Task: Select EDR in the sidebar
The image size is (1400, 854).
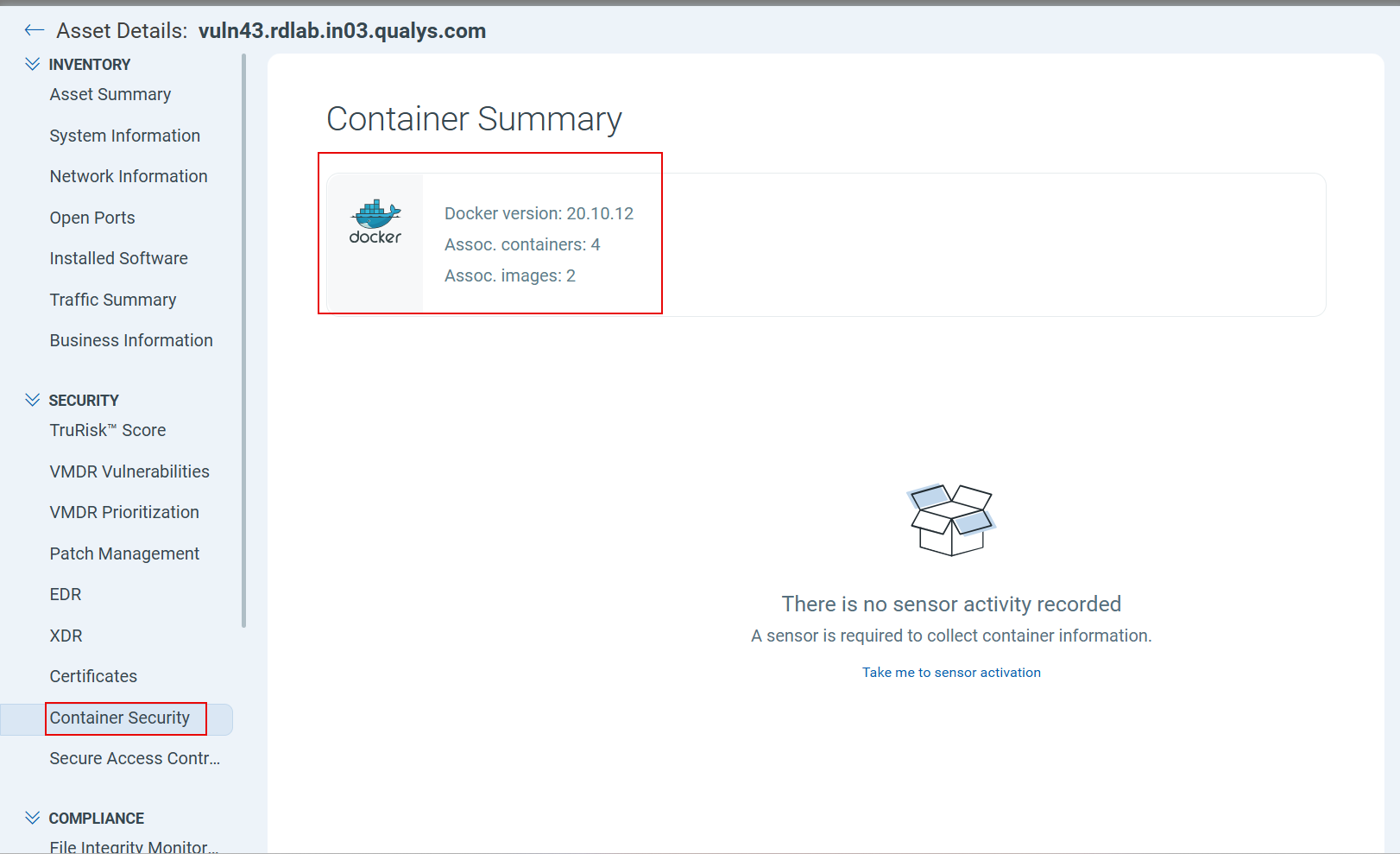Action: pyautogui.click(x=66, y=594)
